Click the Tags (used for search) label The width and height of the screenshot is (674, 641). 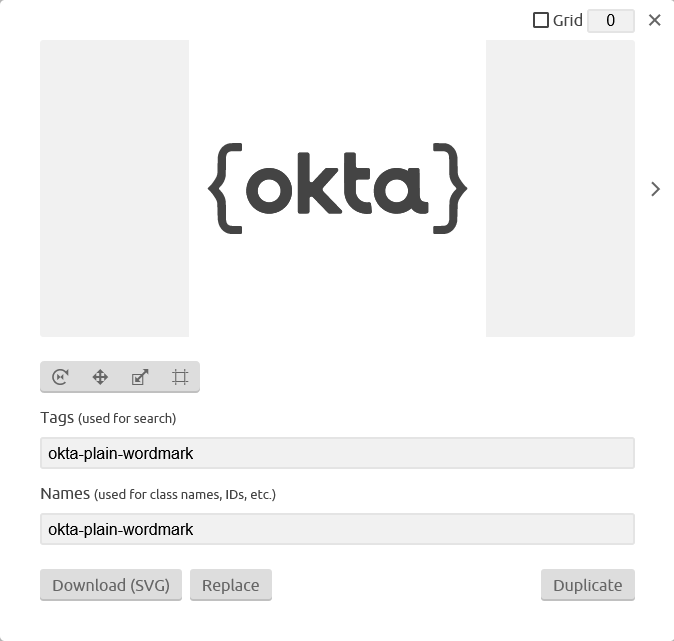[x=108, y=418]
